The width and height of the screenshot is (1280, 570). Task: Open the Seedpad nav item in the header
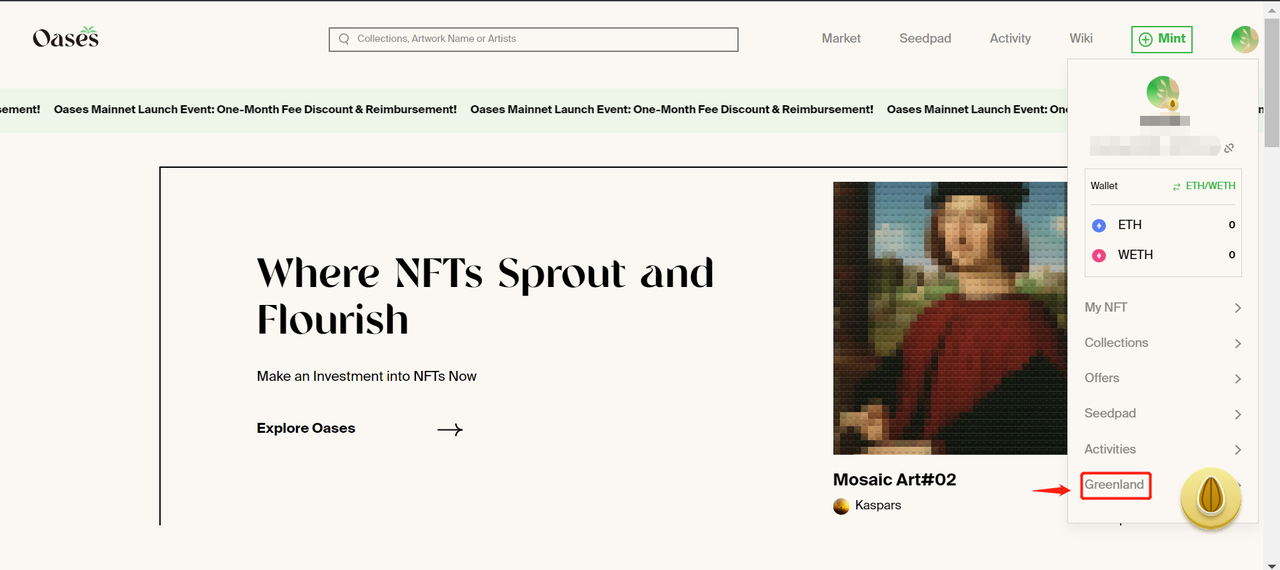click(x=925, y=38)
